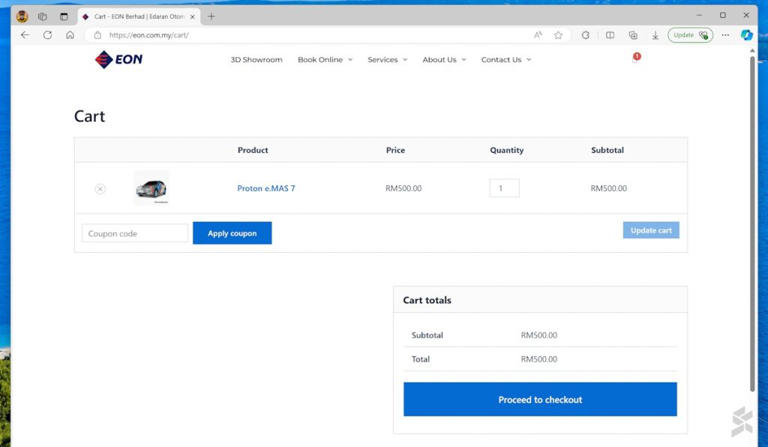Open the Services menu
The image size is (768, 447).
(x=383, y=60)
